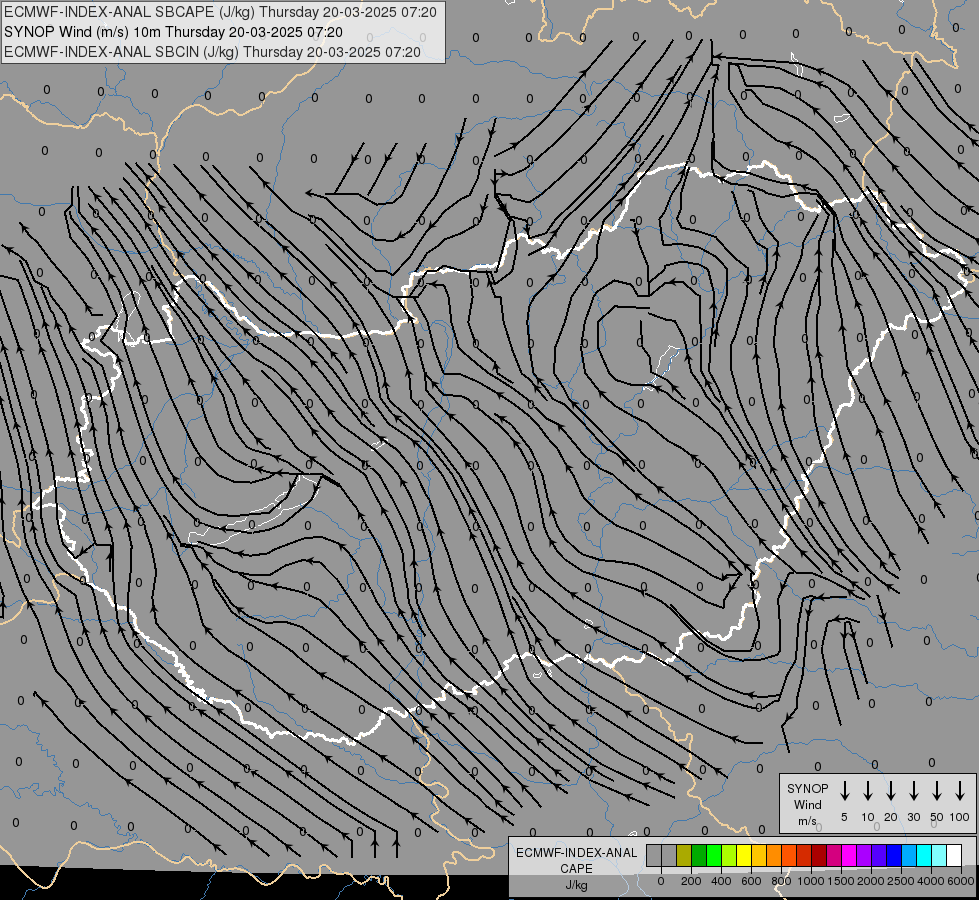Screen dimensions: 979x900
Task: Click the 4000 tick label on CAPE scale
Action: click(x=931, y=881)
